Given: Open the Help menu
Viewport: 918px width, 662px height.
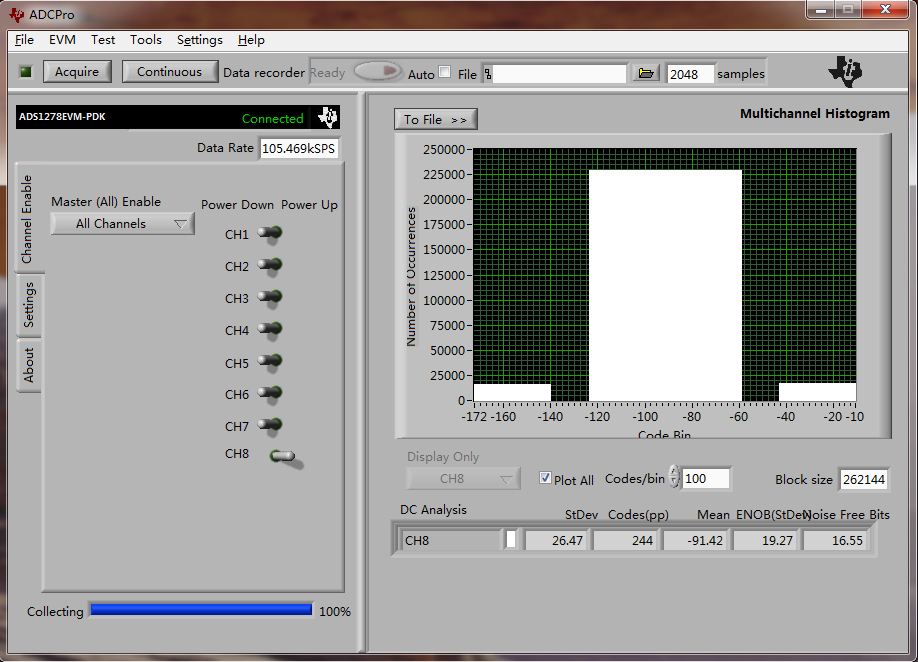Looking at the screenshot, I should (251, 40).
